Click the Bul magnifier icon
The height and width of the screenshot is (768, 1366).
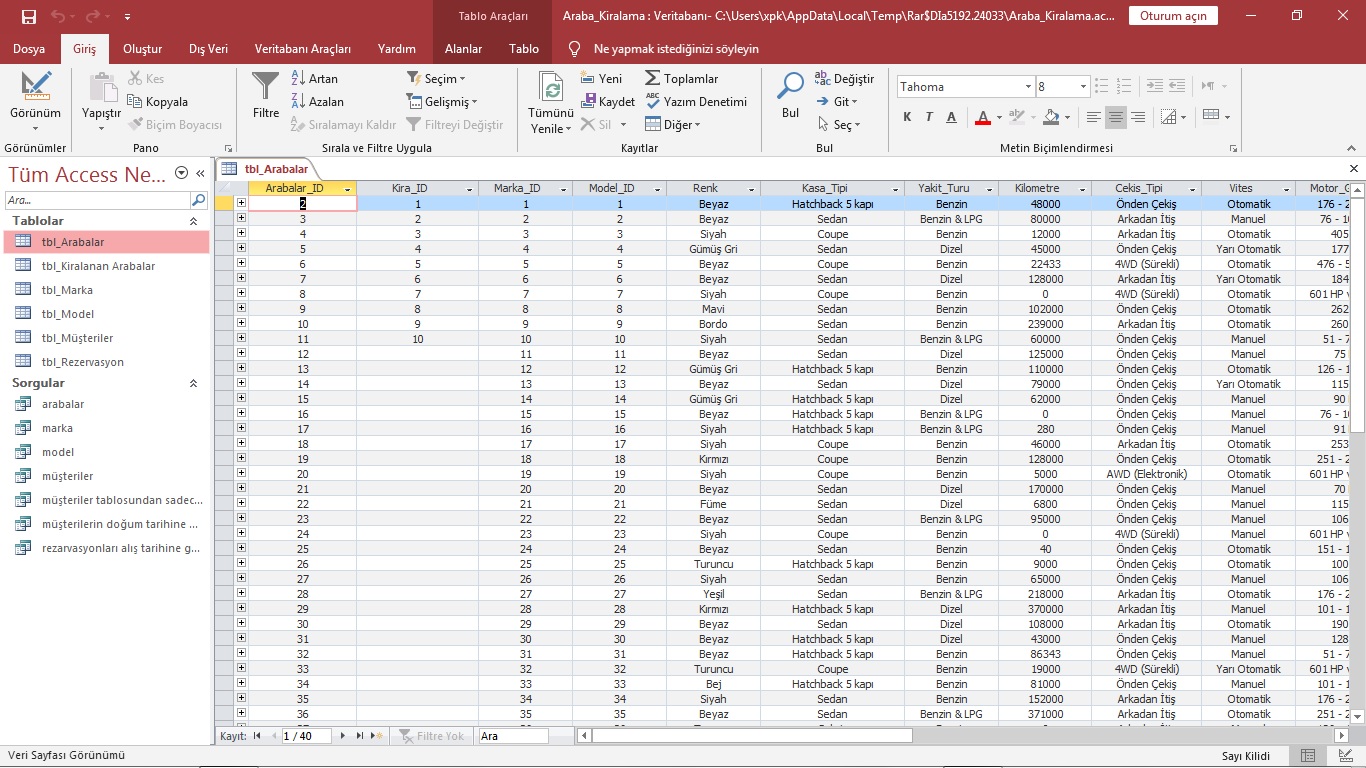[x=790, y=88]
